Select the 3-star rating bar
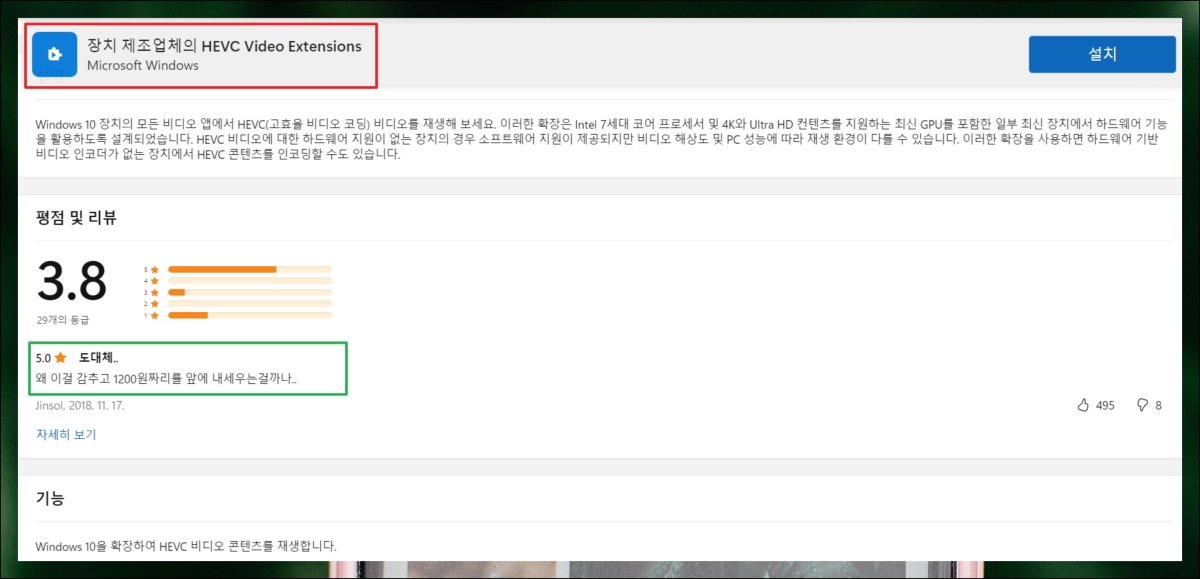The width and height of the screenshot is (1200, 579). [250, 292]
